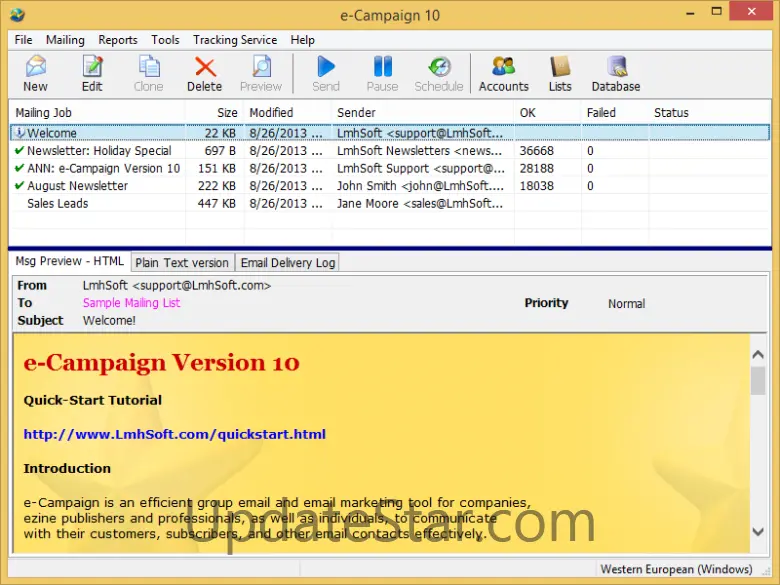
Task: Create a New mailing job
Action: coord(35,74)
